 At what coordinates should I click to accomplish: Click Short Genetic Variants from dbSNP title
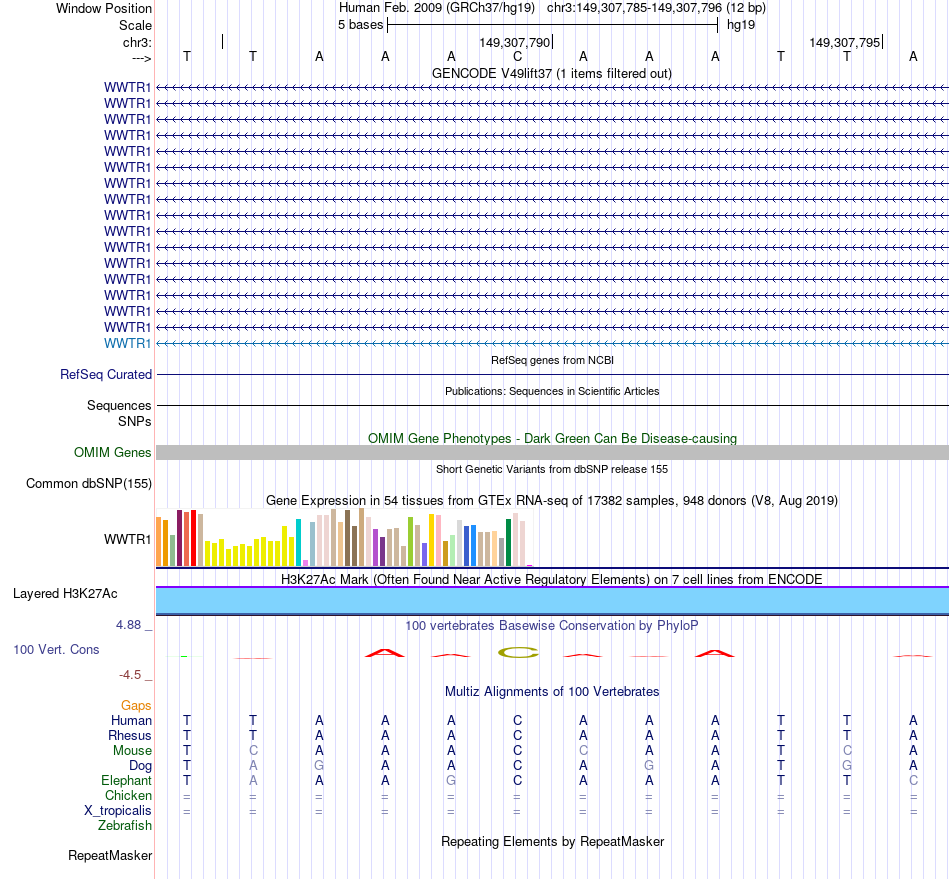point(552,469)
